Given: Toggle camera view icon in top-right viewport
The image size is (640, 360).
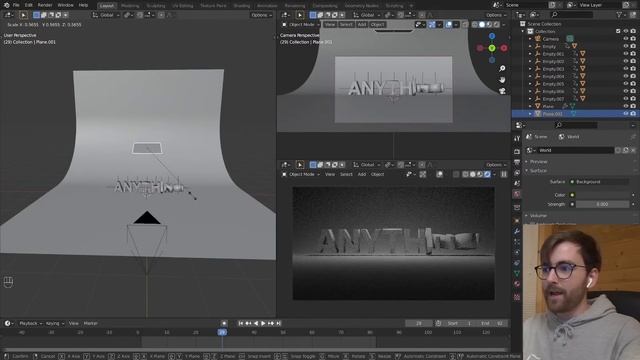Looking at the screenshot, I should point(502,91).
